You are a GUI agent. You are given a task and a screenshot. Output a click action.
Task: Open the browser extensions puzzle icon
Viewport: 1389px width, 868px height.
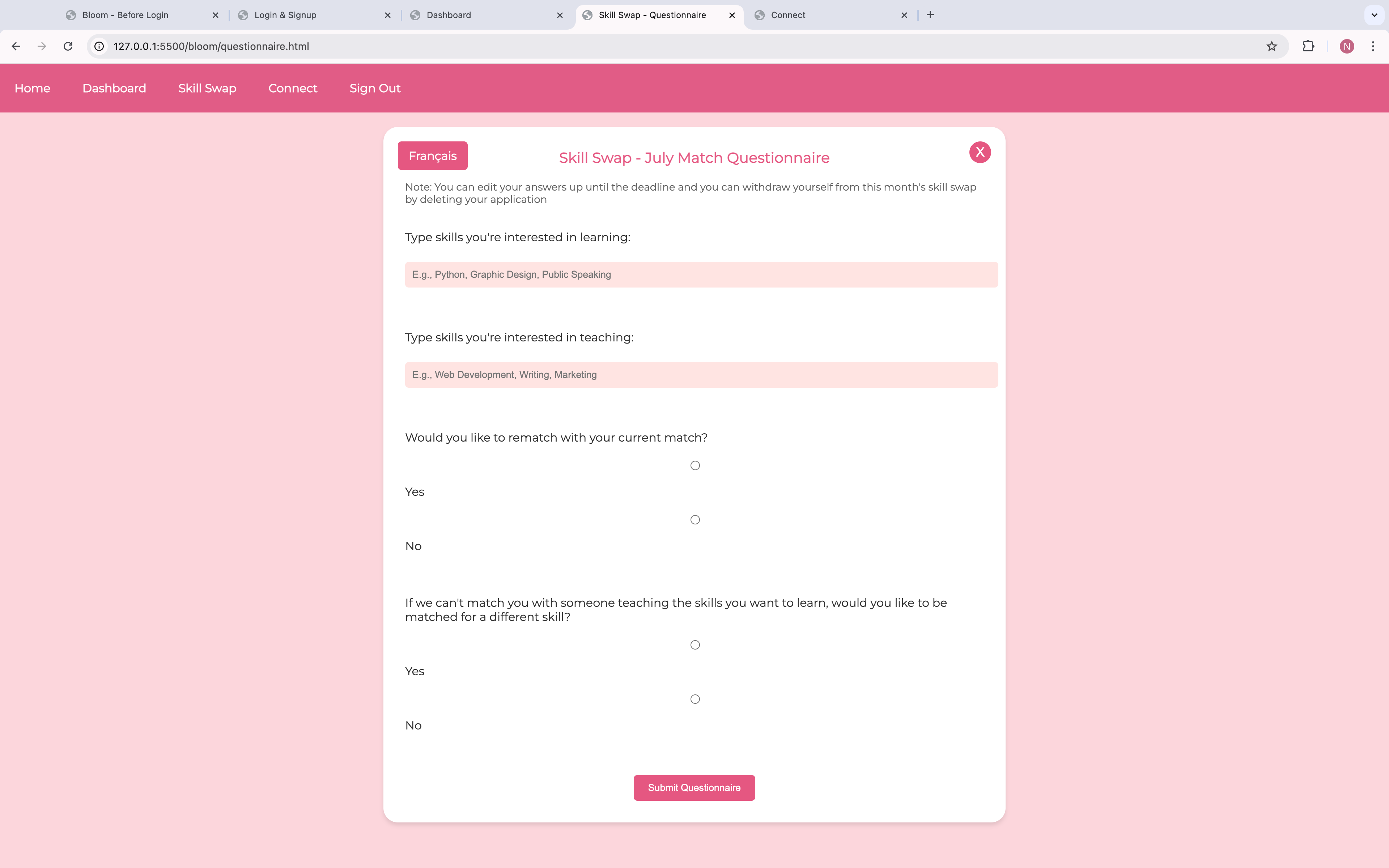tap(1308, 47)
